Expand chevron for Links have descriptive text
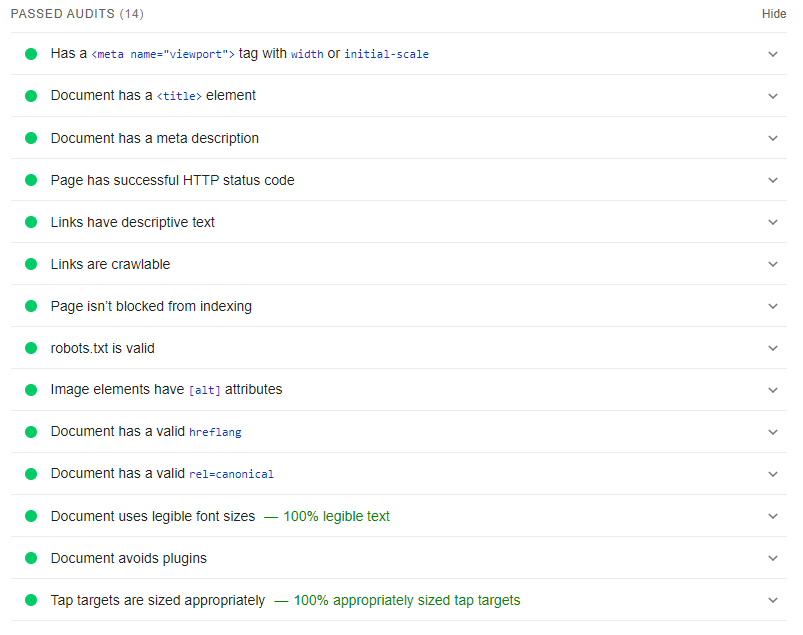 coord(773,222)
